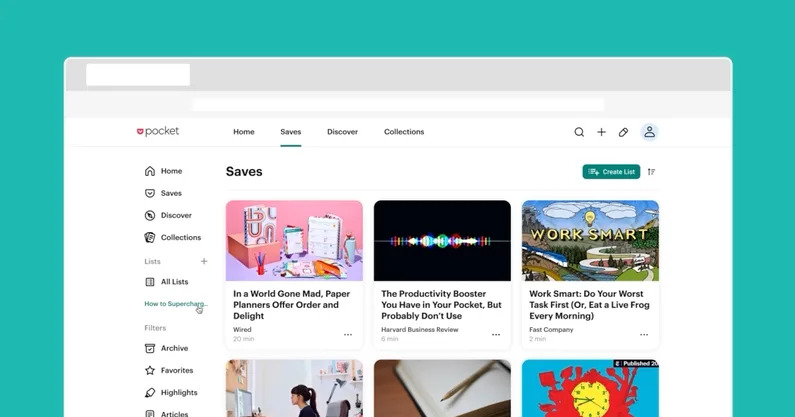Click the paper planners pink thumbnail
The width and height of the screenshot is (795, 417).
click(x=294, y=240)
